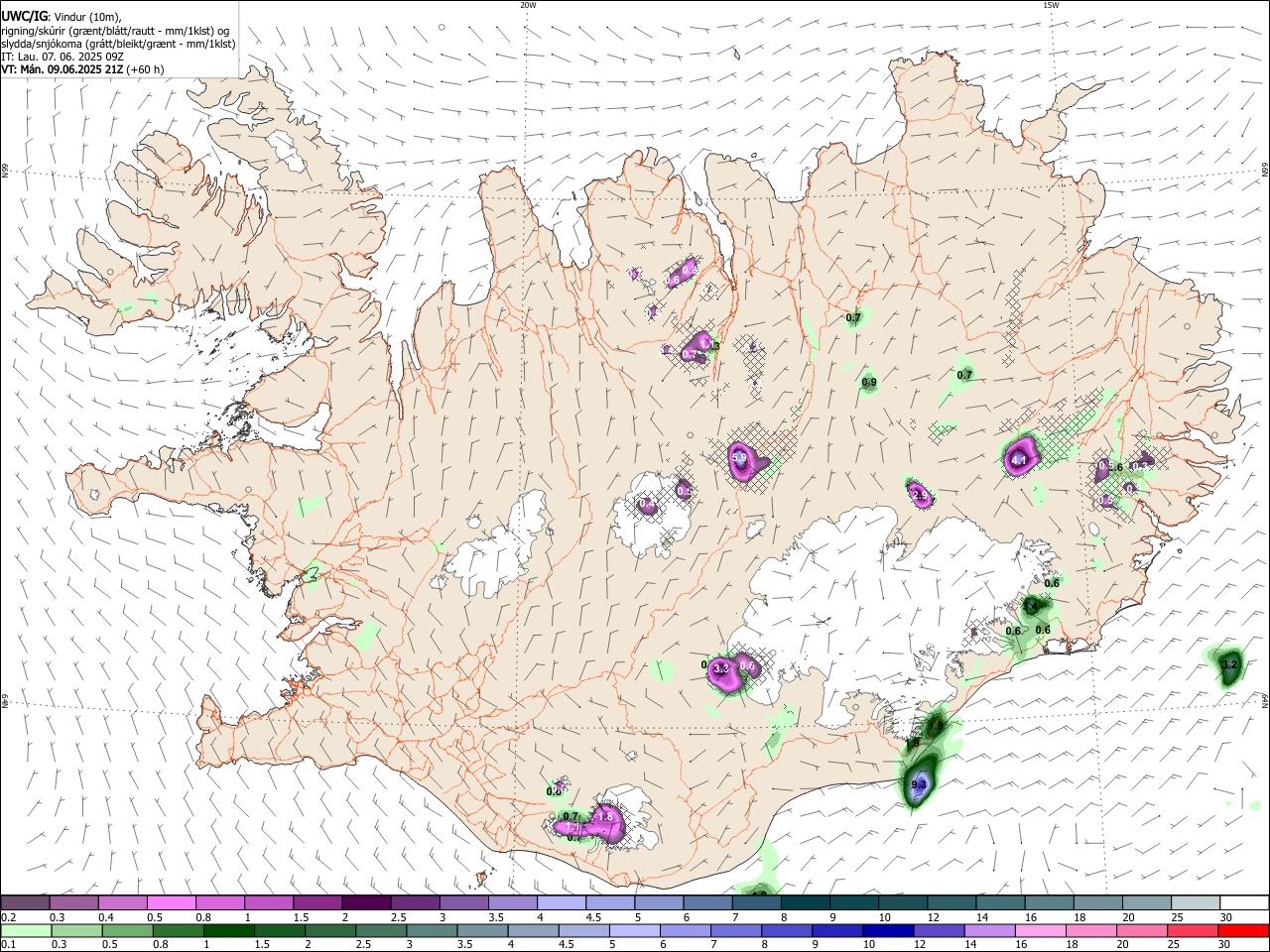Click the 20W longitude label
The width and height of the screenshot is (1270, 952).
528,5
